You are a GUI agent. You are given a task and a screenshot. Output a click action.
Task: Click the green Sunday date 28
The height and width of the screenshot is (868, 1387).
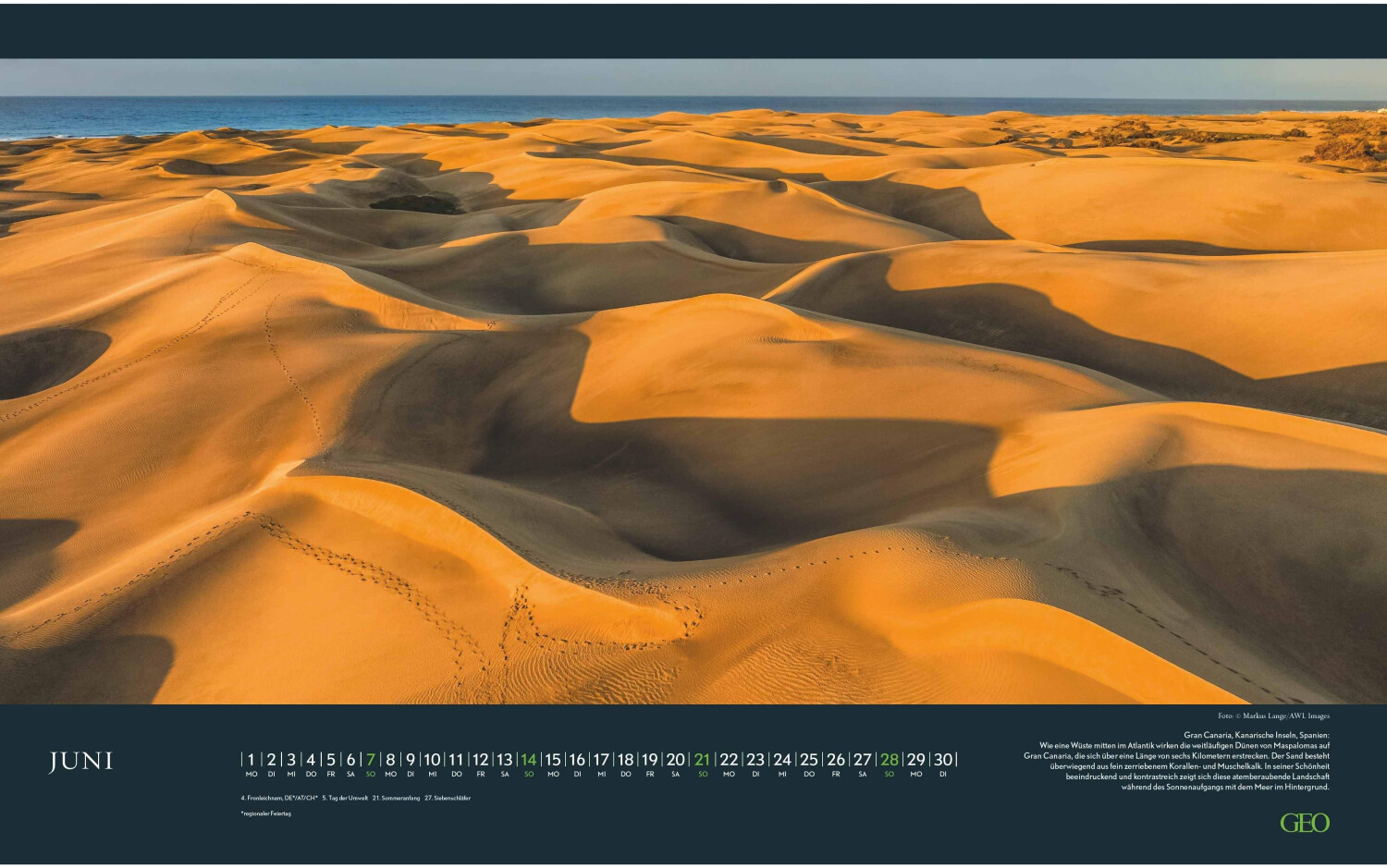click(890, 760)
